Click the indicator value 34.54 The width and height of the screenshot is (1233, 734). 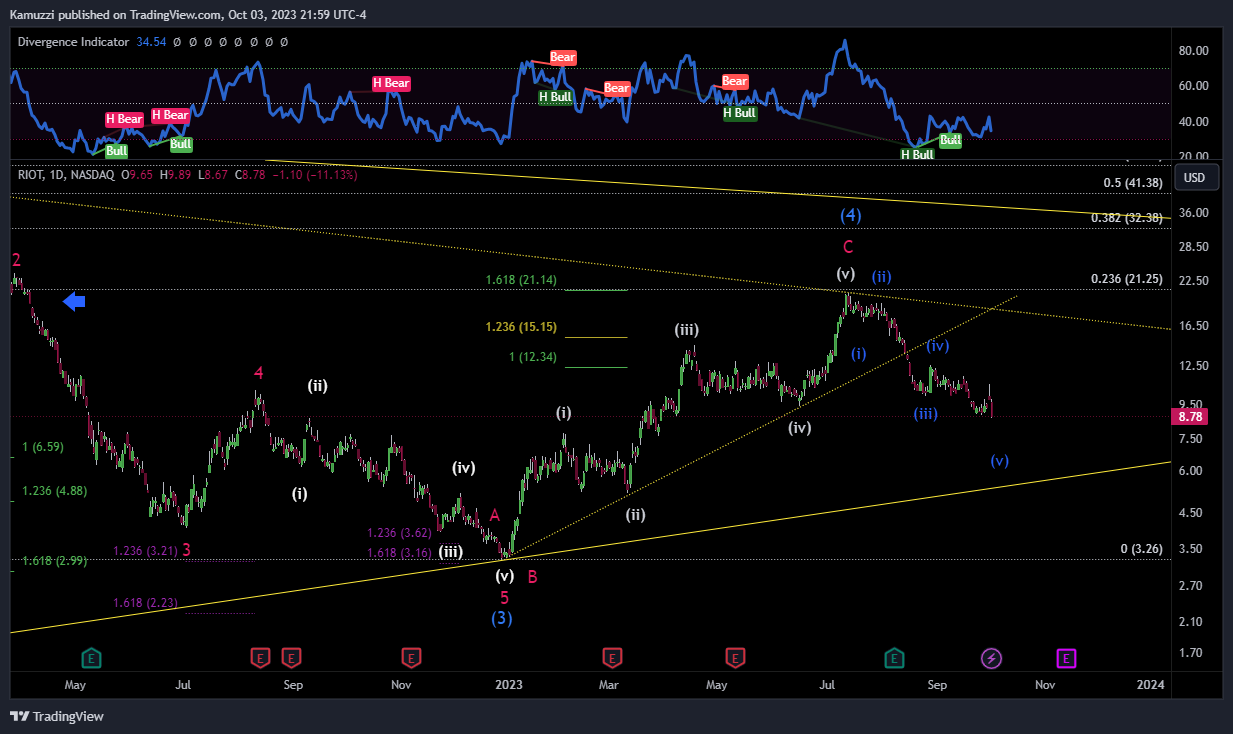coord(151,42)
